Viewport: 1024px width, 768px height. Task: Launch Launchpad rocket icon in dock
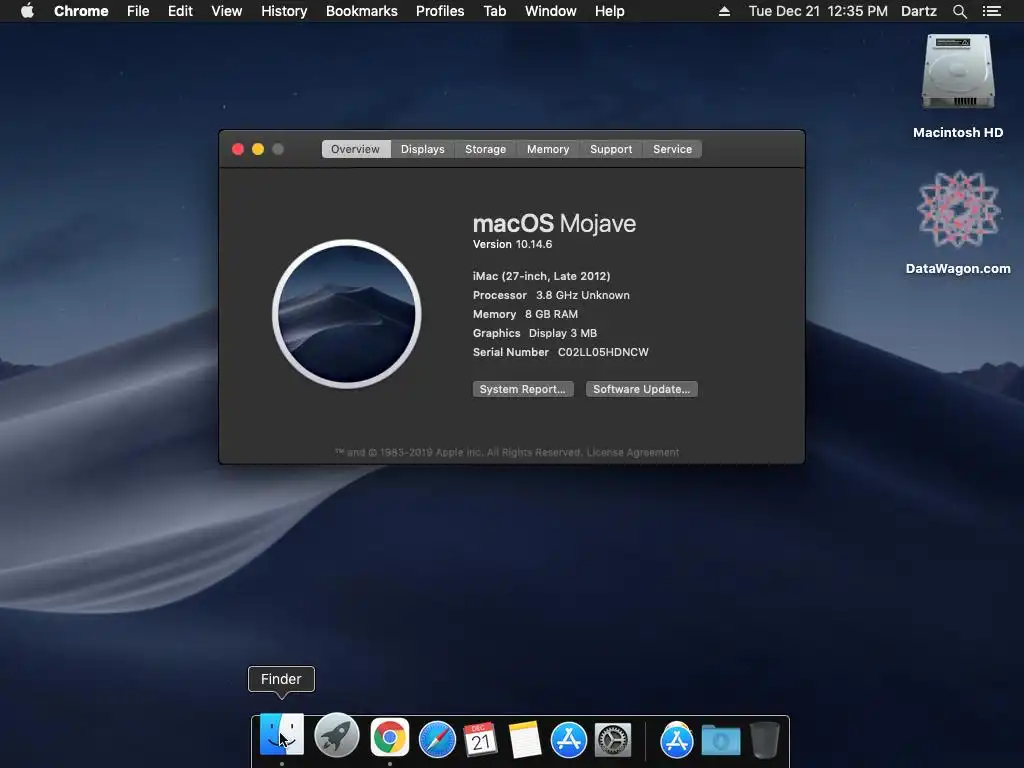(336, 736)
